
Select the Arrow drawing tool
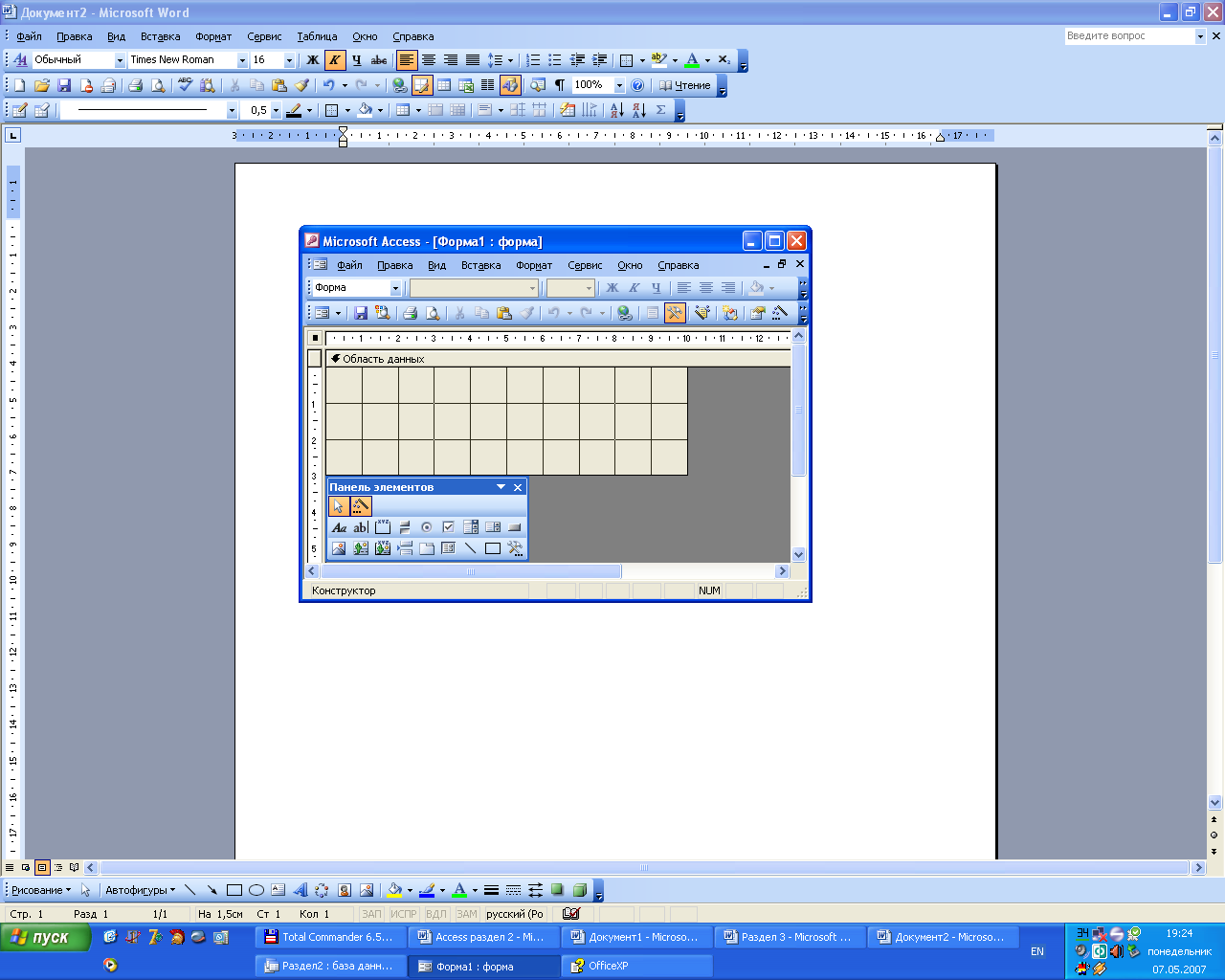(x=212, y=890)
